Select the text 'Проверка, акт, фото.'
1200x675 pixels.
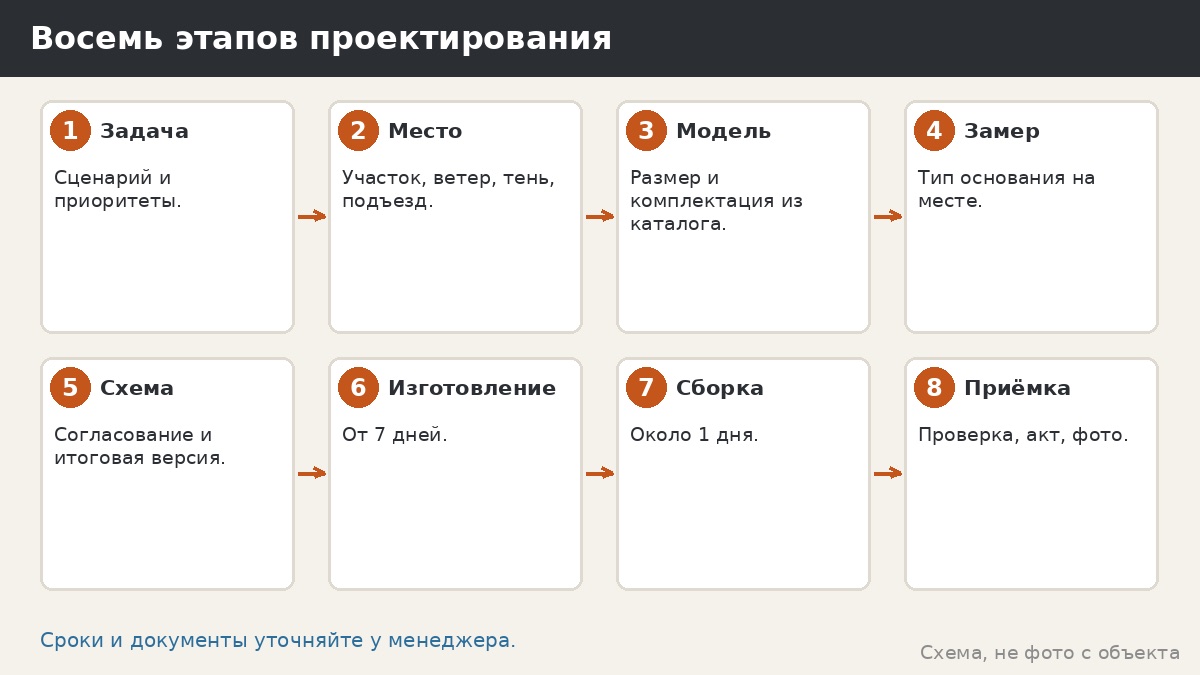coord(1023,436)
